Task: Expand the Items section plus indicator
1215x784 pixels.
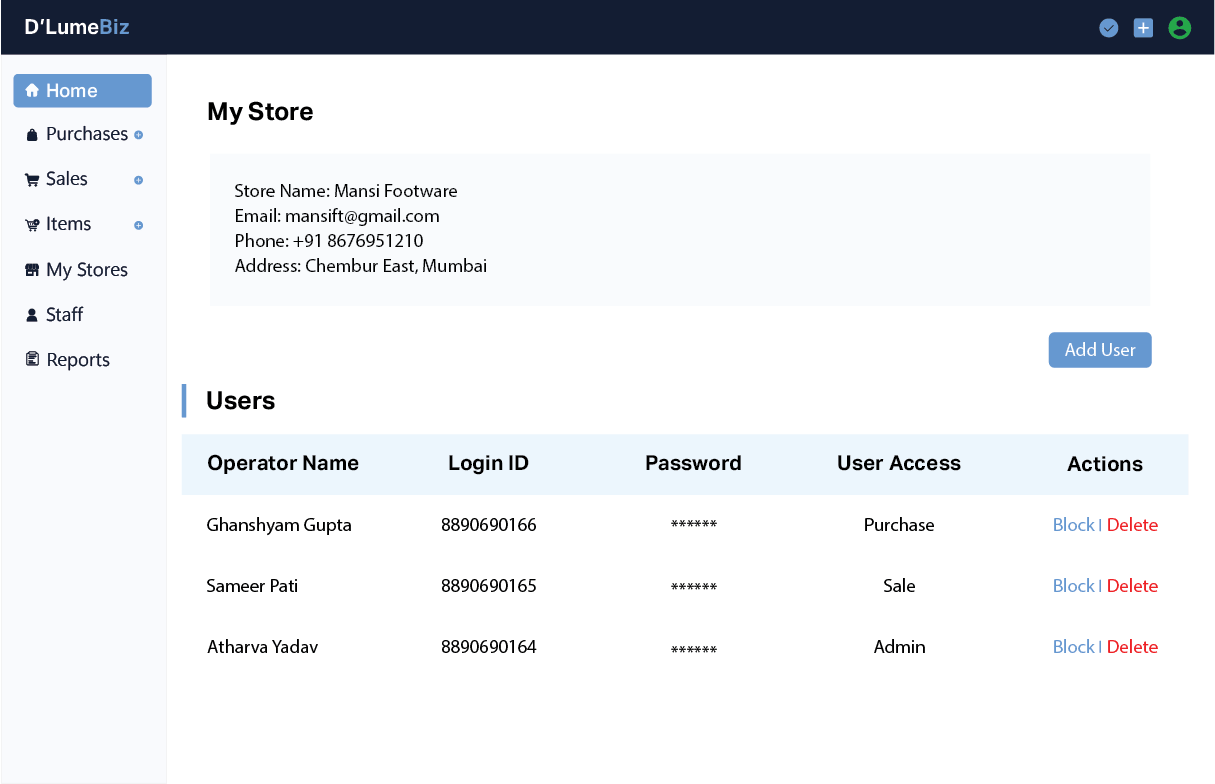Action: coord(138,225)
